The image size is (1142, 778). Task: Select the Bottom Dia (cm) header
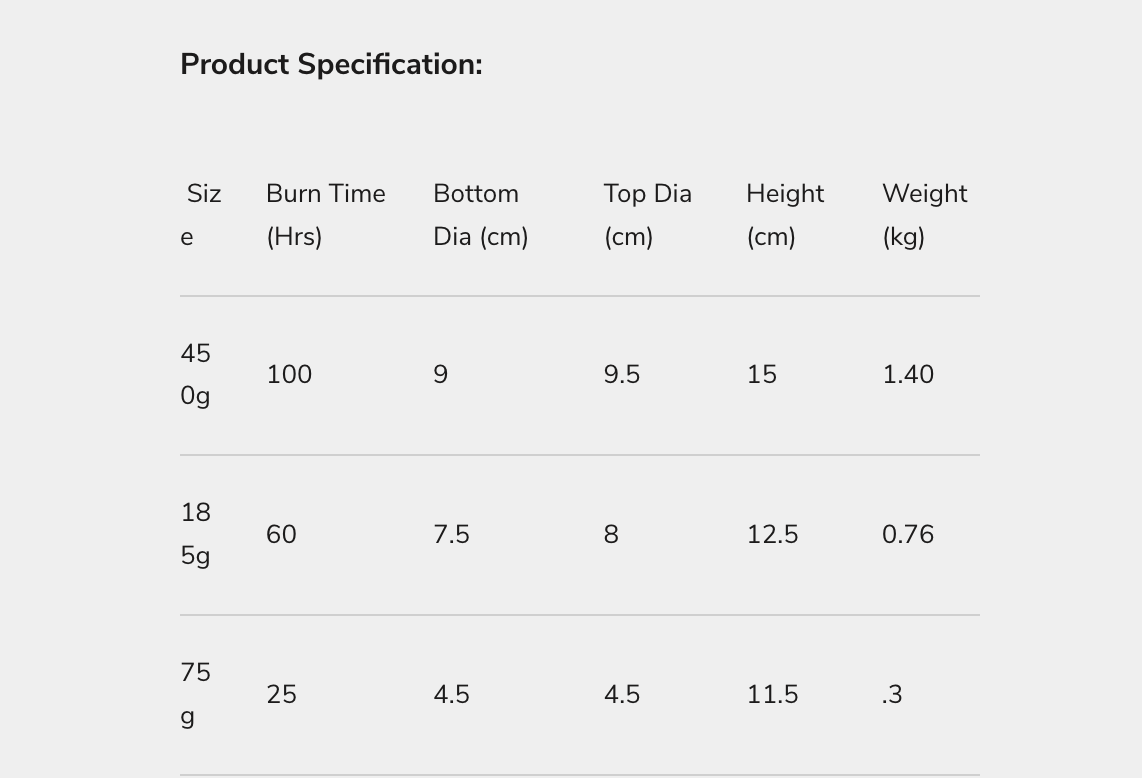[480, 214]
